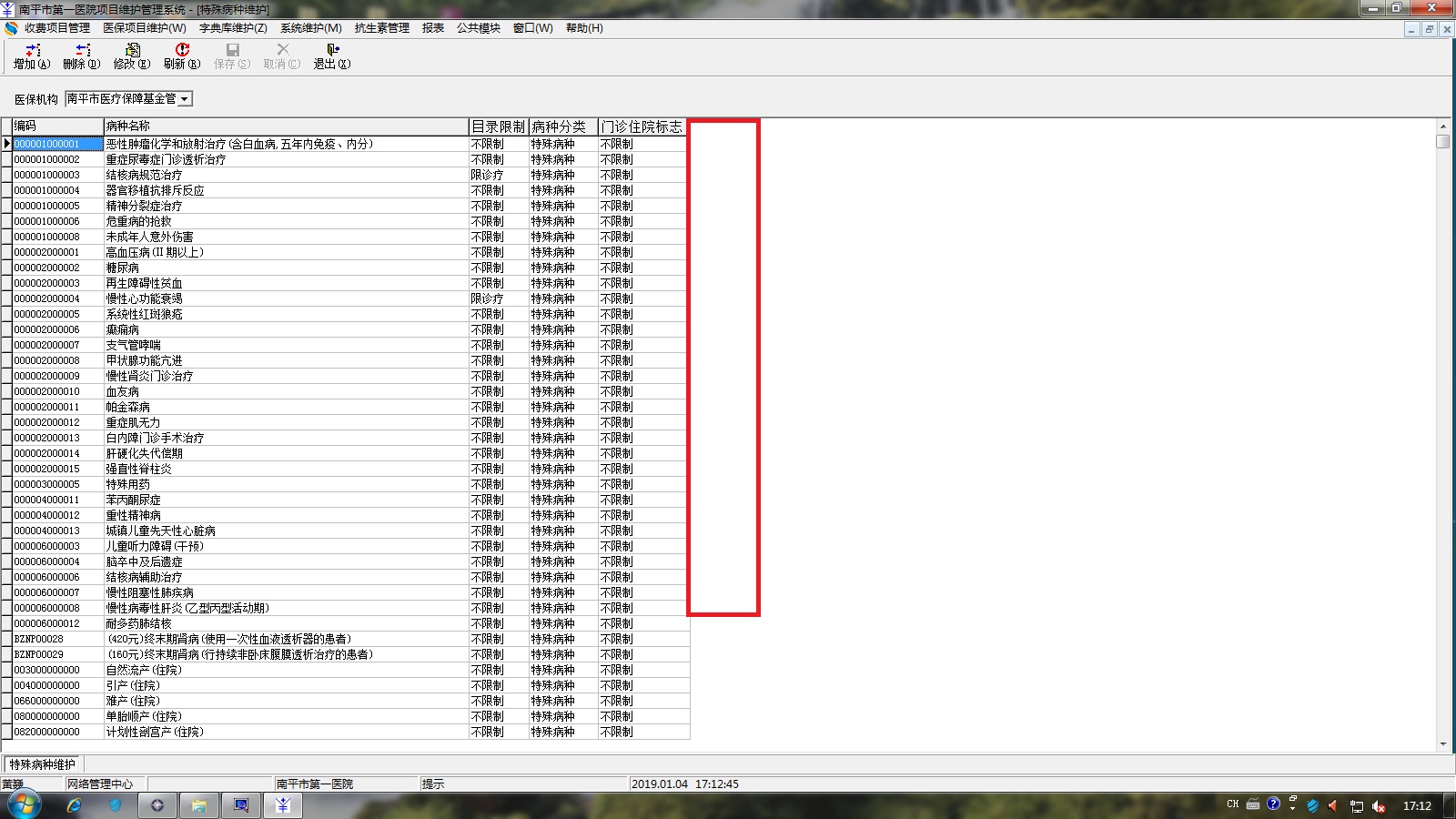Select the 特殊病种维护 tab at bottom

[x=43, y=764]
